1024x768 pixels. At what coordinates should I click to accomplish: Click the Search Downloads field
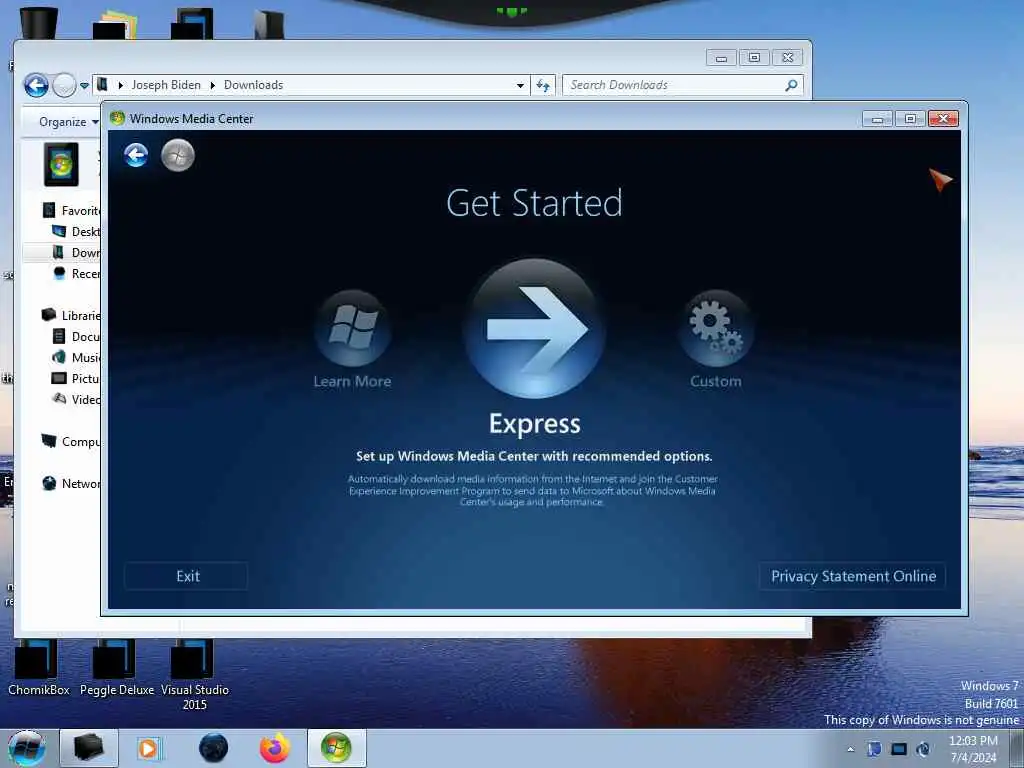pyautogui.click(x=683, y=85)
